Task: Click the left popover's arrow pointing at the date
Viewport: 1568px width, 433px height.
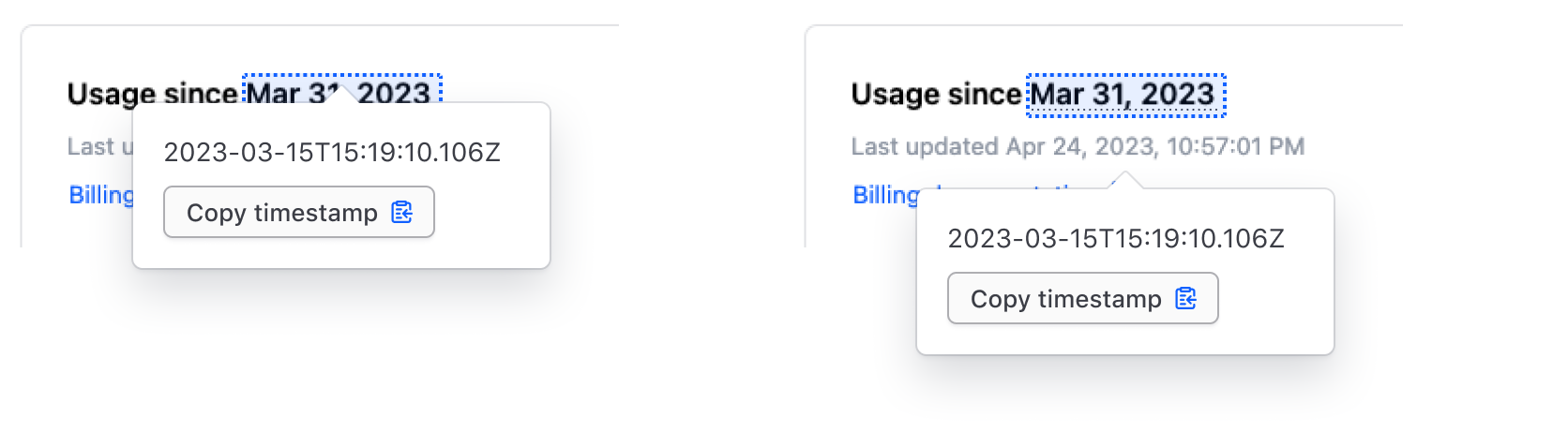Action: pyautogui.click(x=342, y=94)
